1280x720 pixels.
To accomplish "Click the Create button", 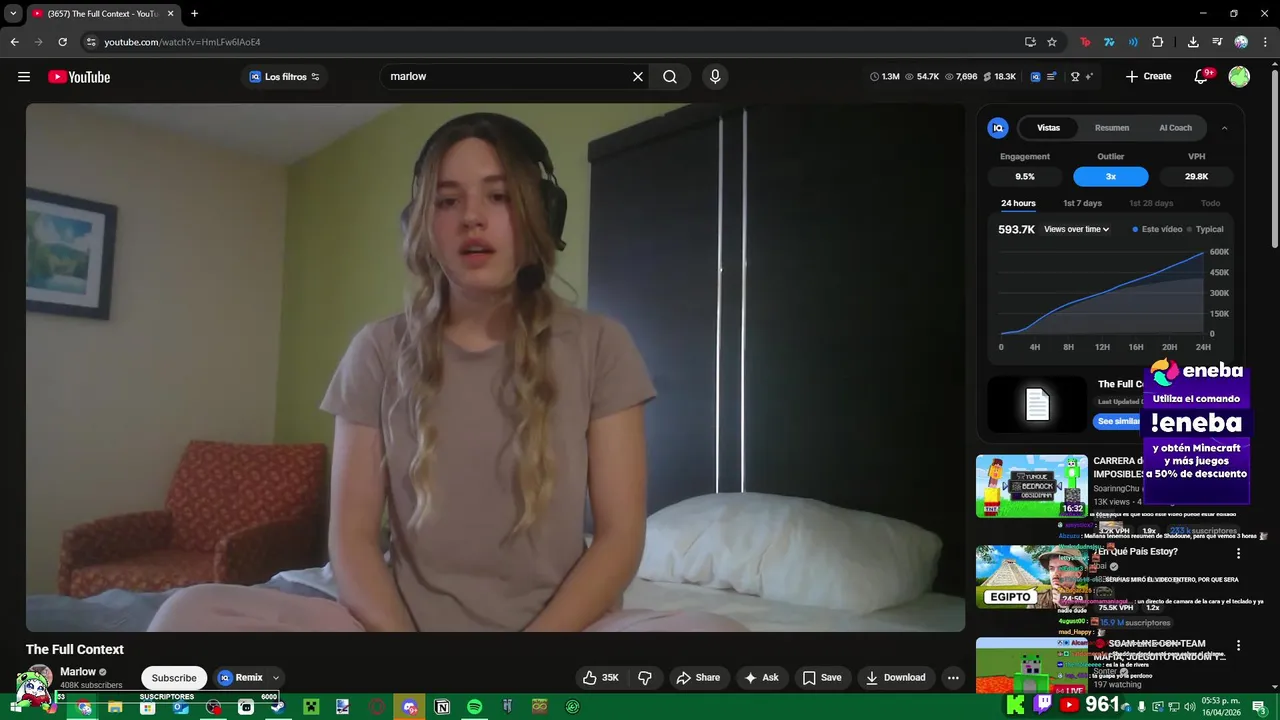I will (1148, 77).
